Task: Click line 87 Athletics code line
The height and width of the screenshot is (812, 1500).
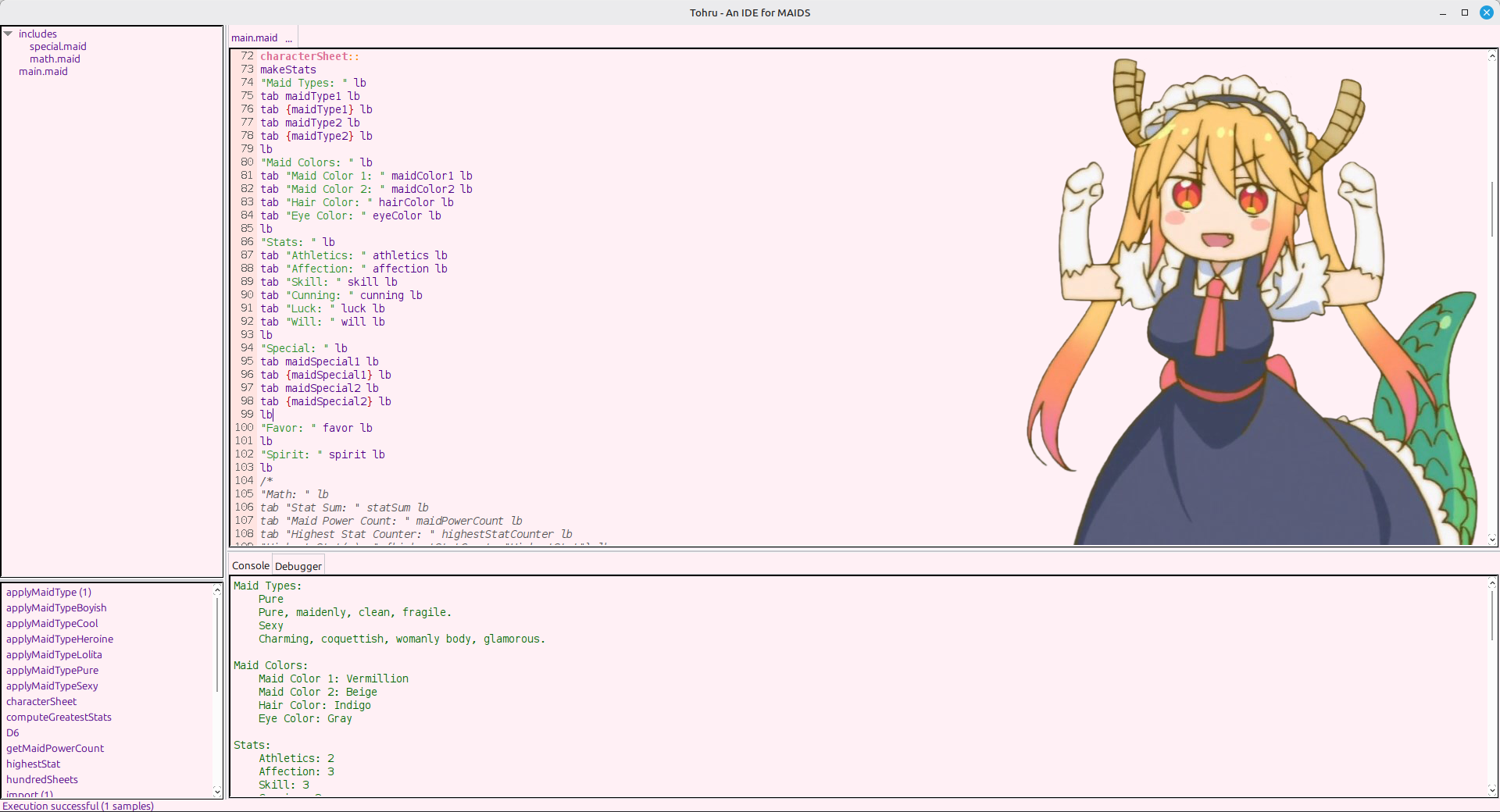Action: coord(354,255)
